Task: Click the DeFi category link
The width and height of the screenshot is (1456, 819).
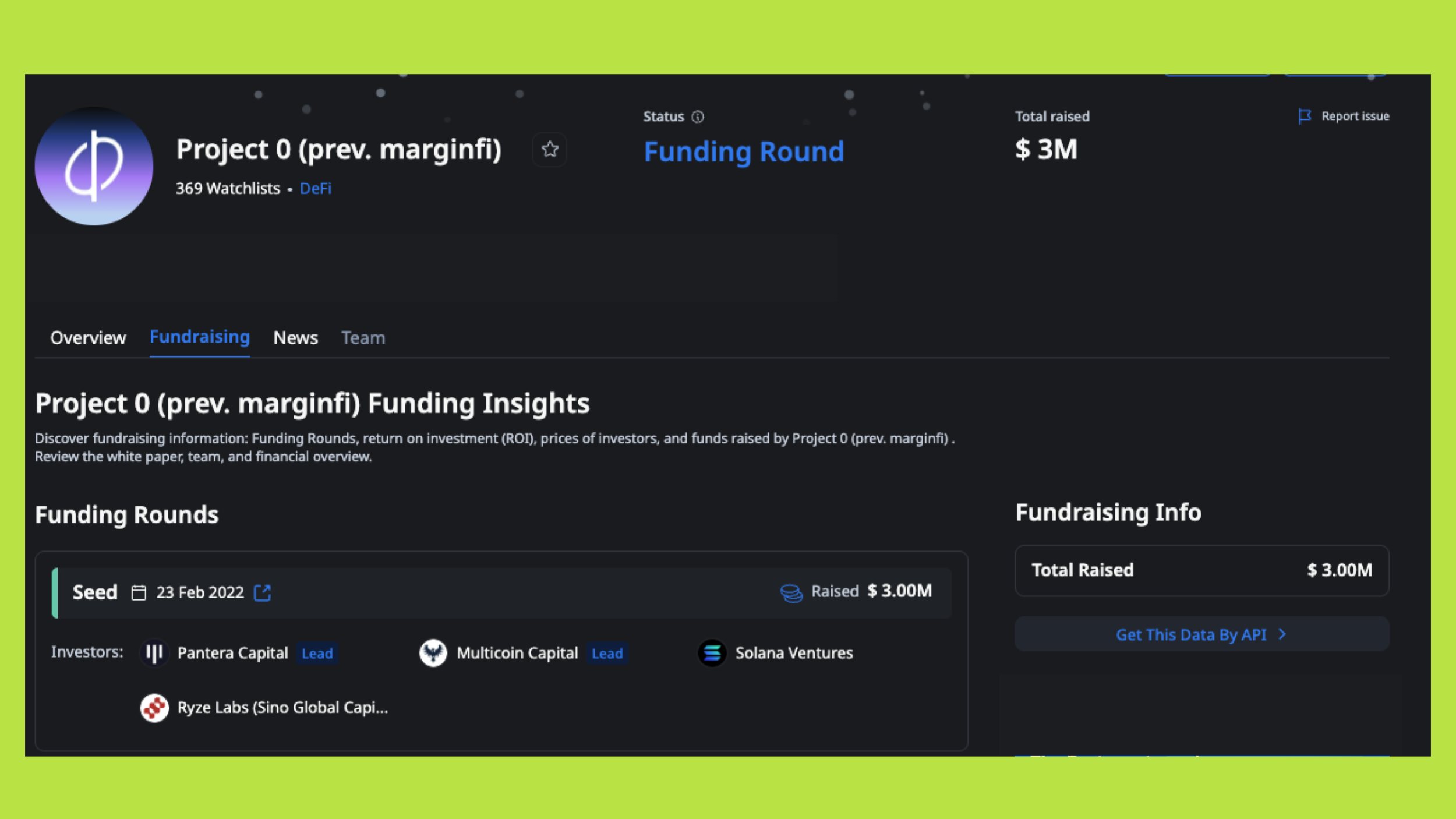Action: click(x=315, y=189)
